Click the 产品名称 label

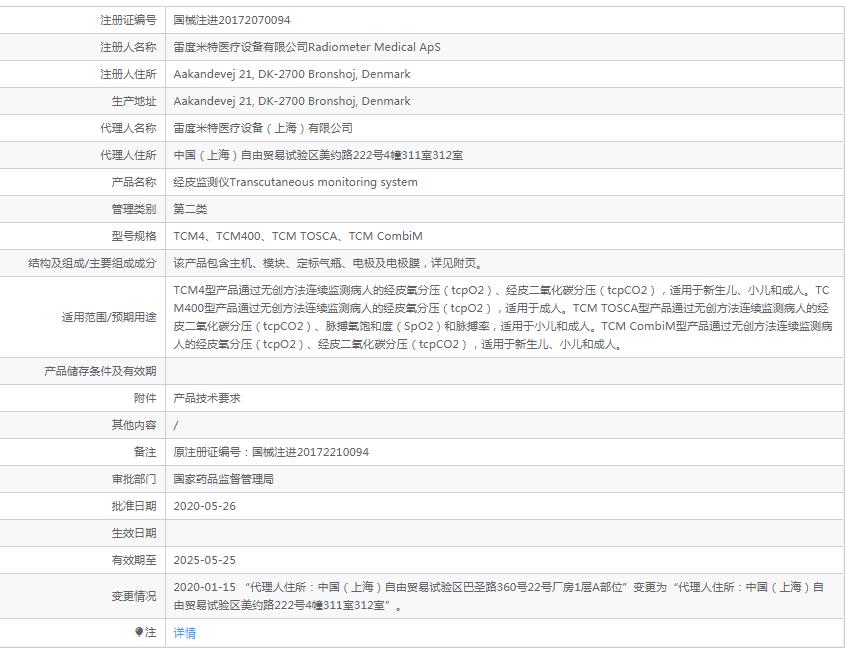134,182
